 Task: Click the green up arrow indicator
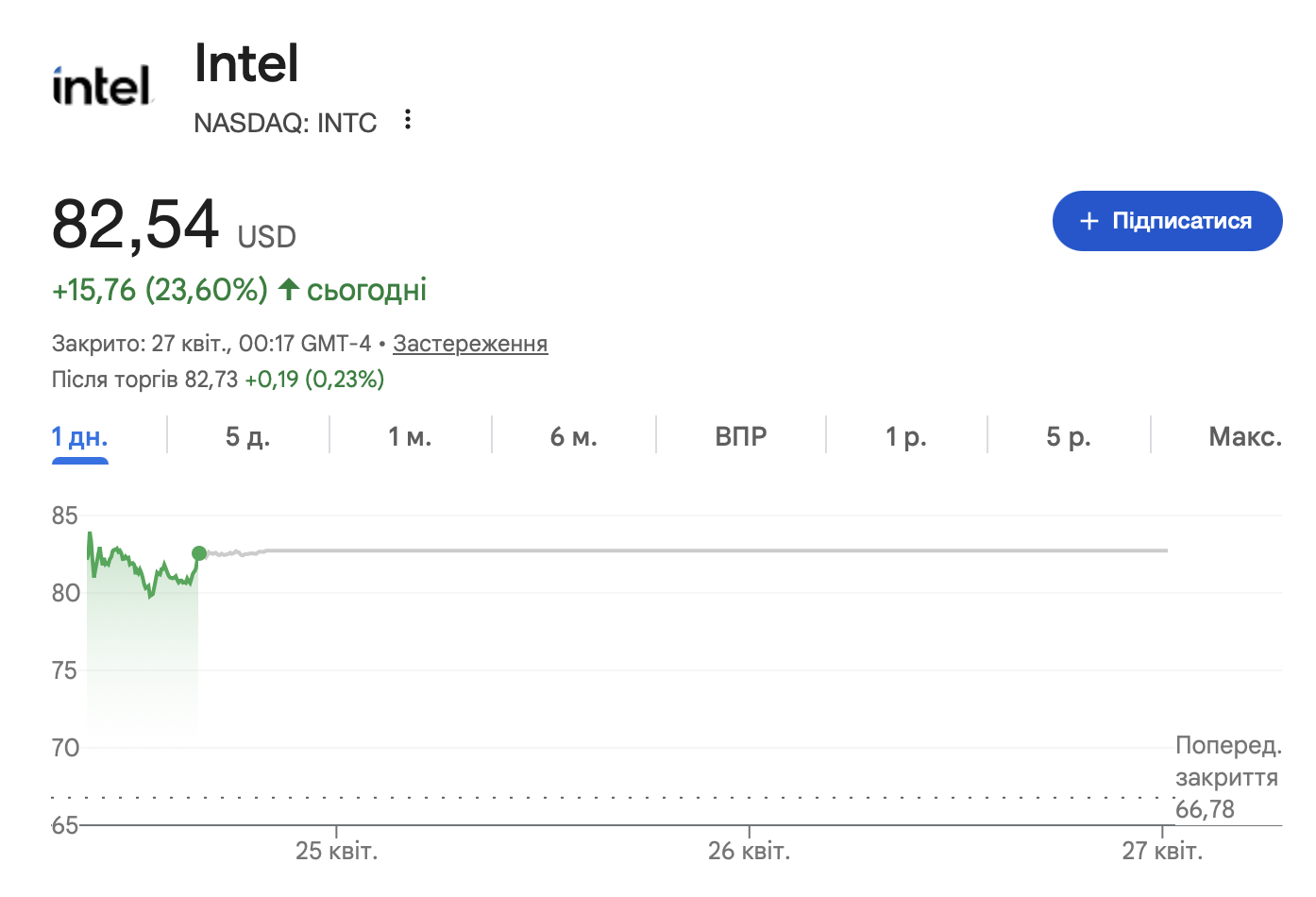click(289, 289)
